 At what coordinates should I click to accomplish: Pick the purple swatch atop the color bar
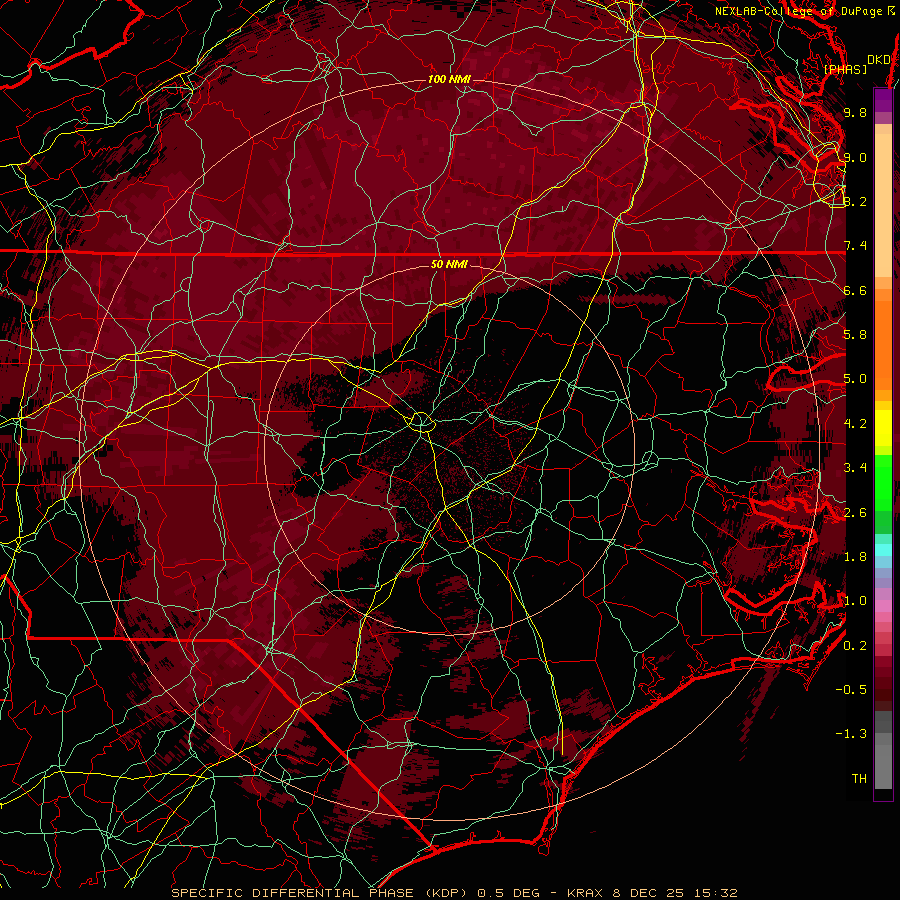883,100
